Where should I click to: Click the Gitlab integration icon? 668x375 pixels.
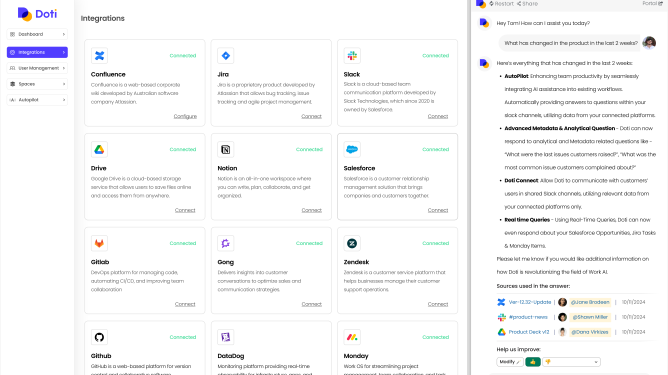point(99,243)
